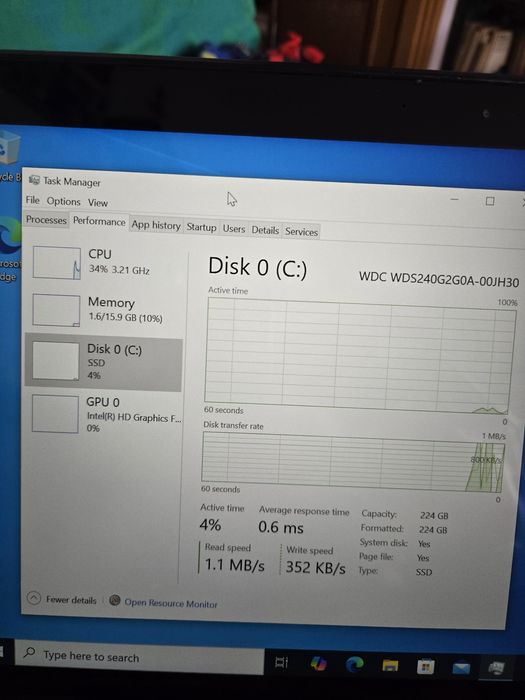Click the Capacity 224 GB value
525x700 pixels.
click(434, 516)
